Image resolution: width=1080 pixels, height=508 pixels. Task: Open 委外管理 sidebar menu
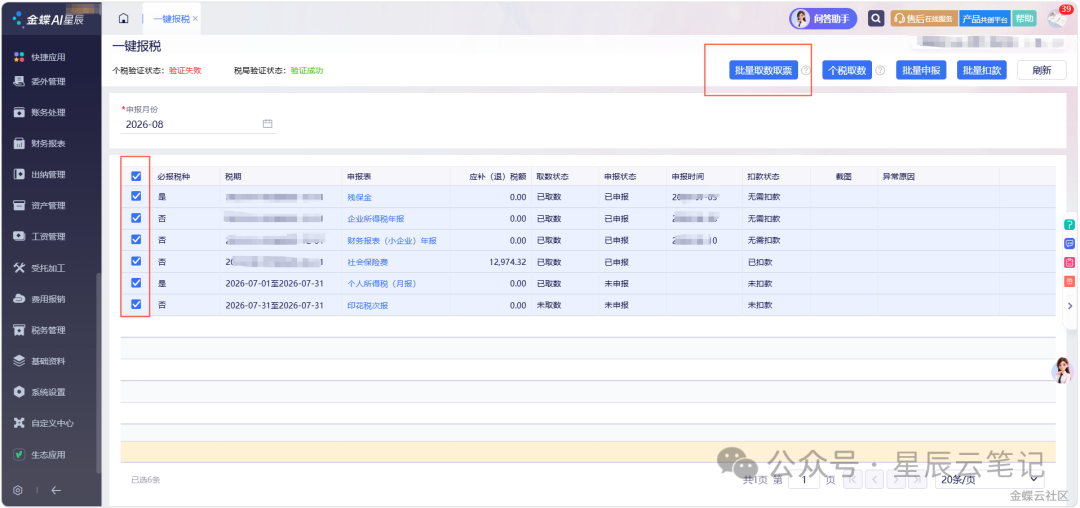click(x=48, y=81)
